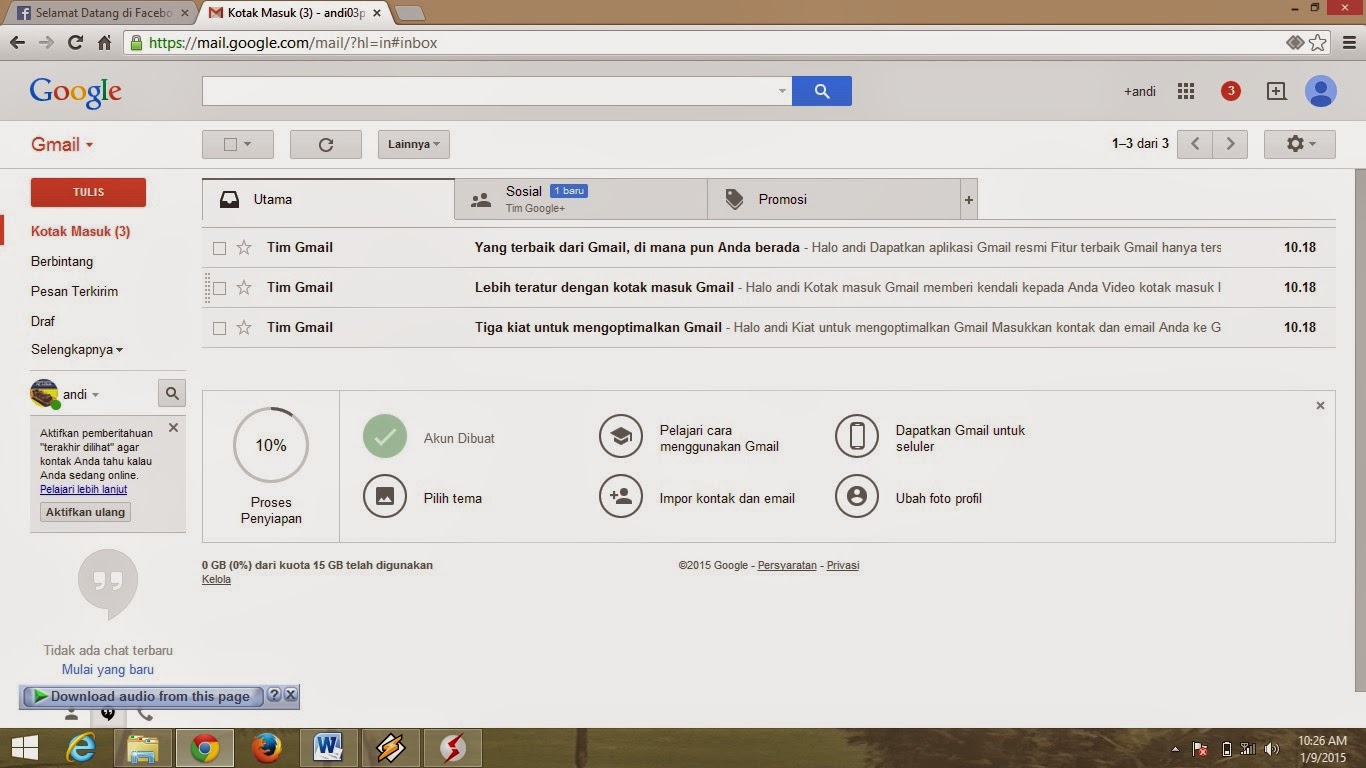Open the settings gear dropdown
This screenshot has width=1366, height=768.
tap(1300, 144)
